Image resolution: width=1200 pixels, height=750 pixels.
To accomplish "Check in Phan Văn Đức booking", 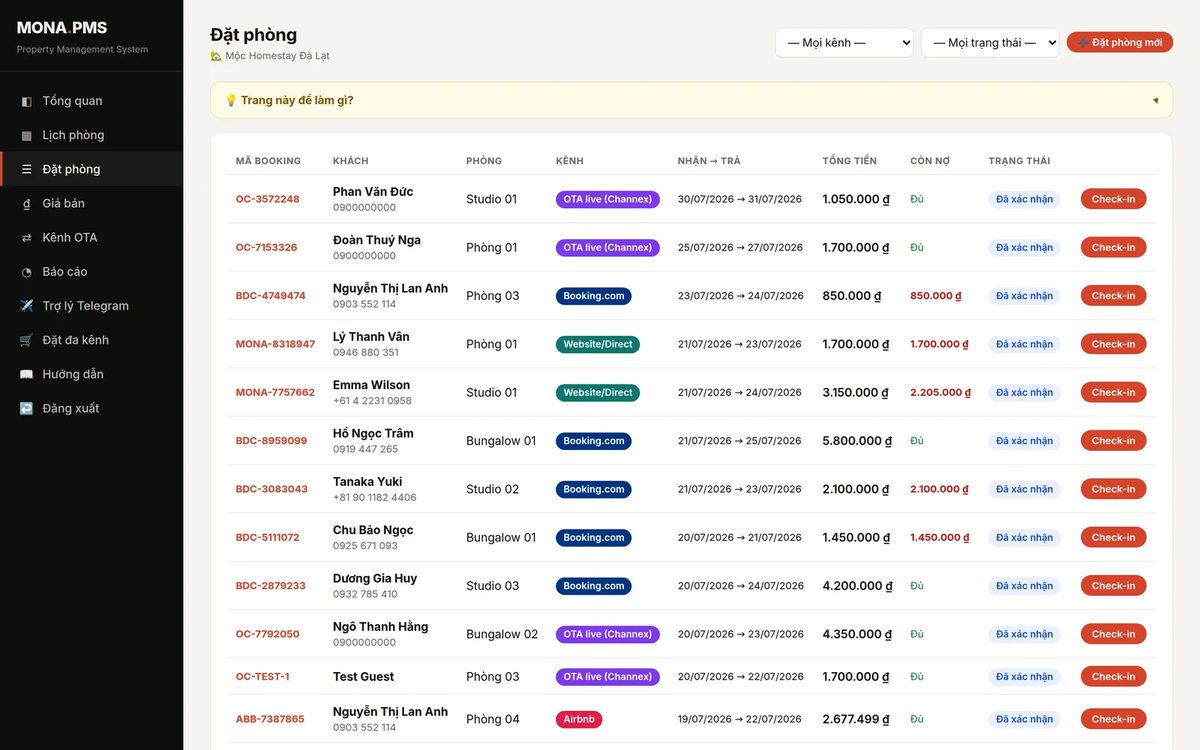I will (x=1113, y=199).
